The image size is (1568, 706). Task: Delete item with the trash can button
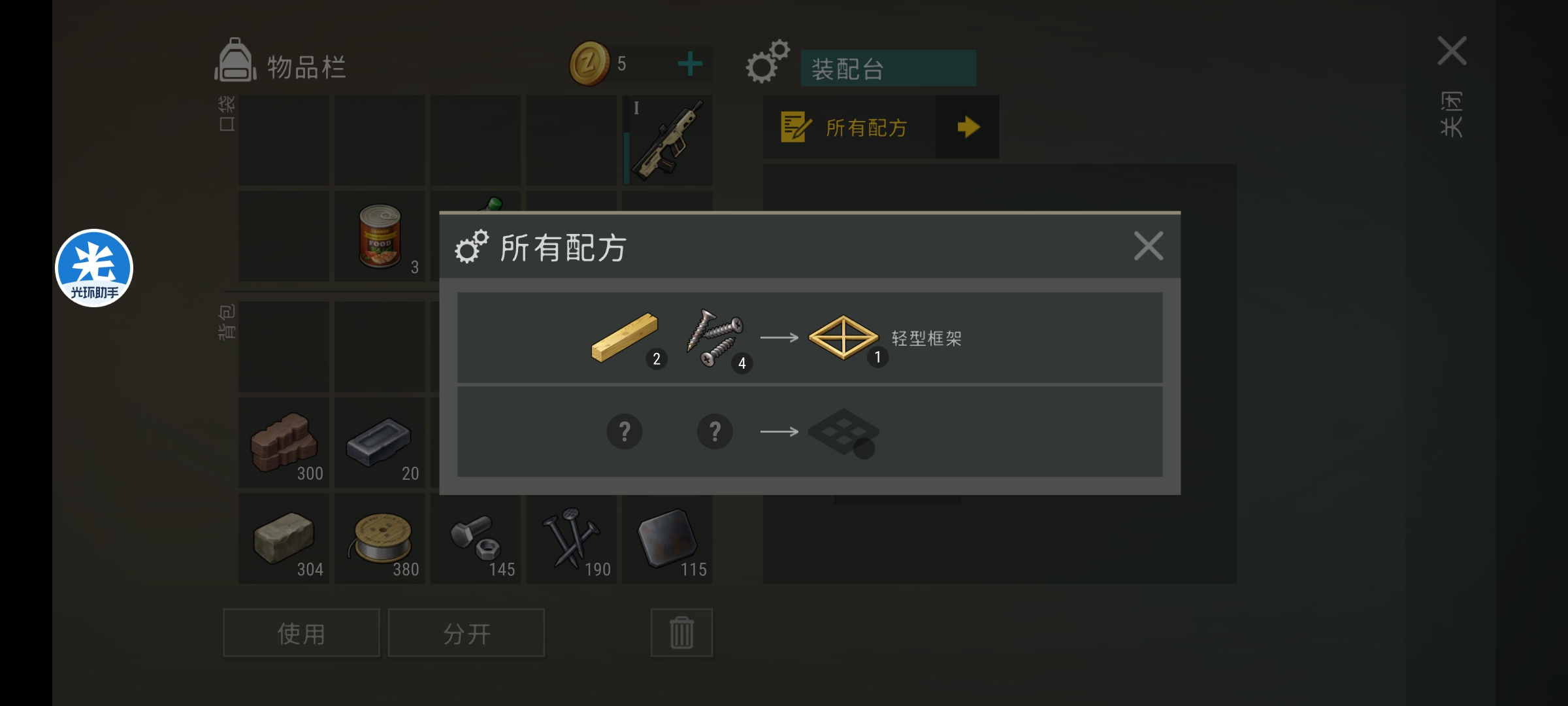coord(681,633)
